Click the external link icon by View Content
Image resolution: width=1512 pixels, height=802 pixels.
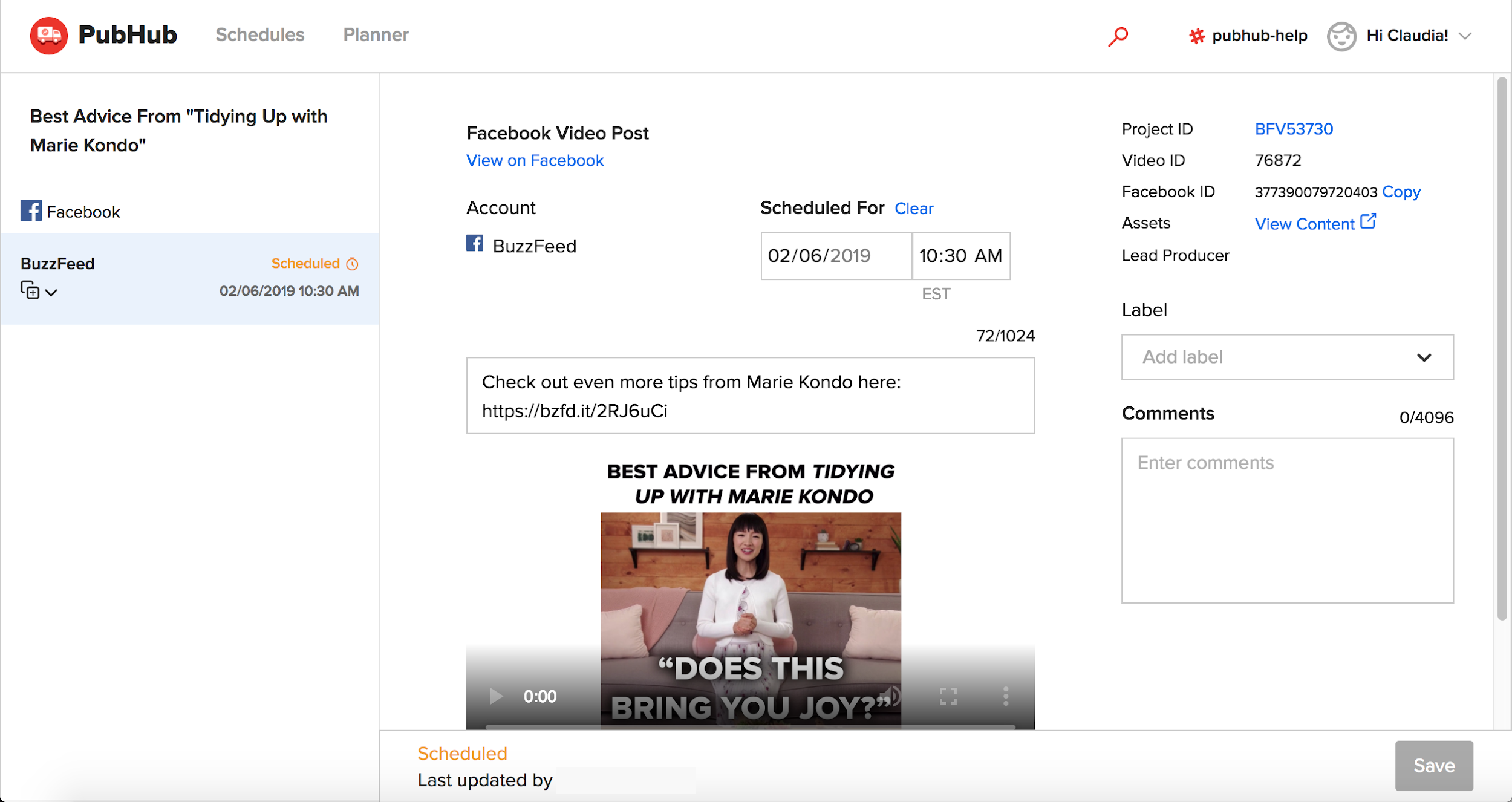1368,221
